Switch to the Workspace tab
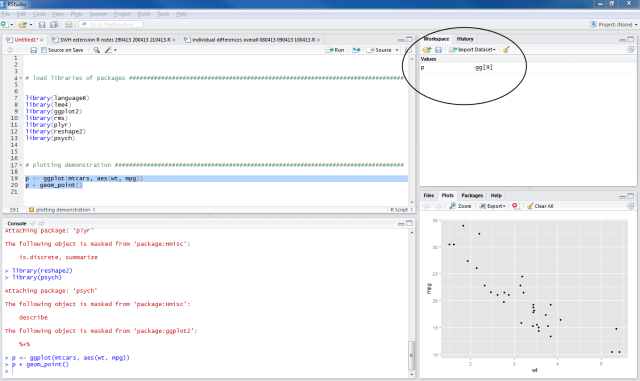This screenshot has width=640, height=381. 436,39
